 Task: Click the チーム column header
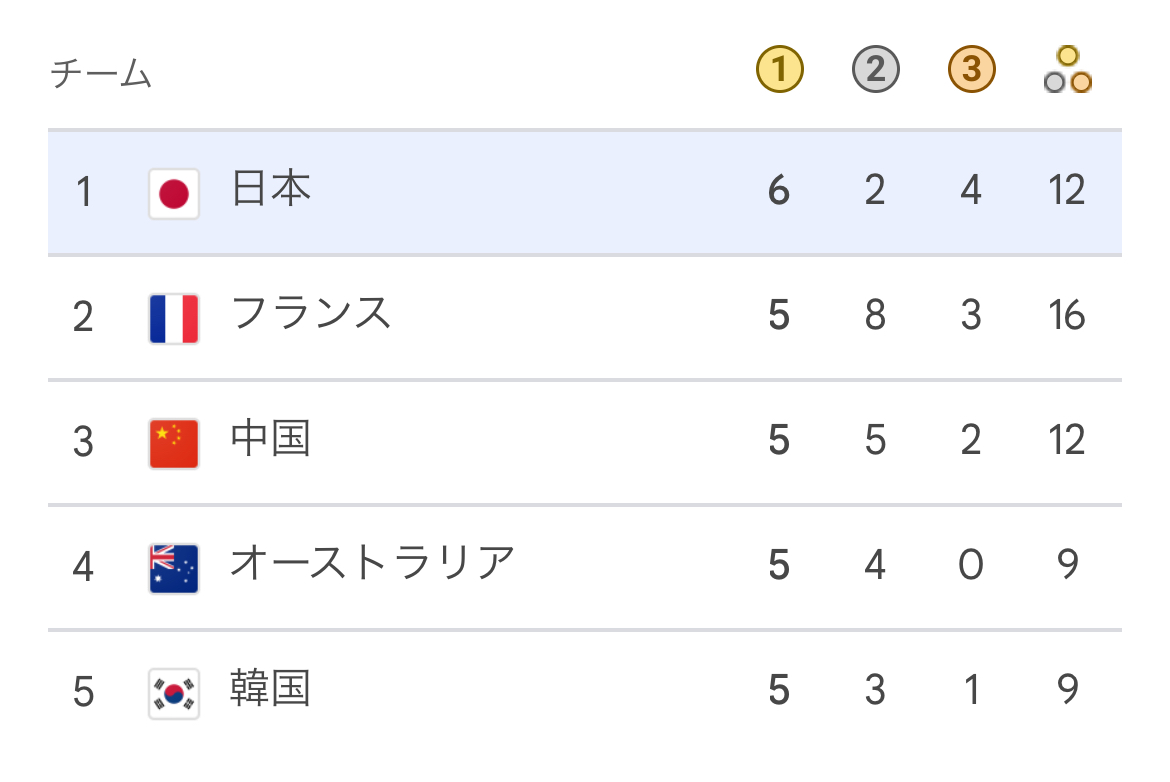(x=101, y=74)
